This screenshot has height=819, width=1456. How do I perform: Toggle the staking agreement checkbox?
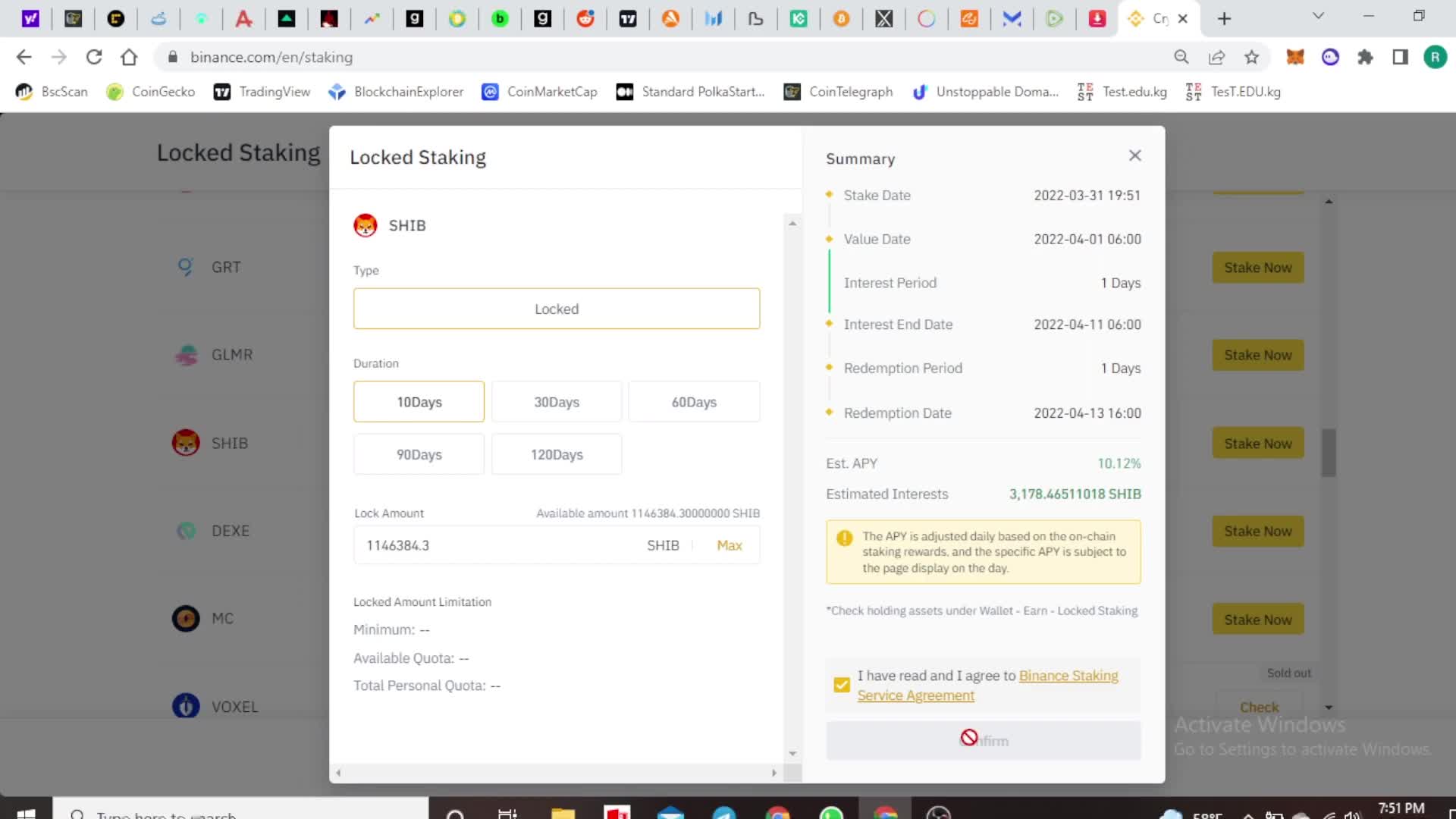coord(842,685)
